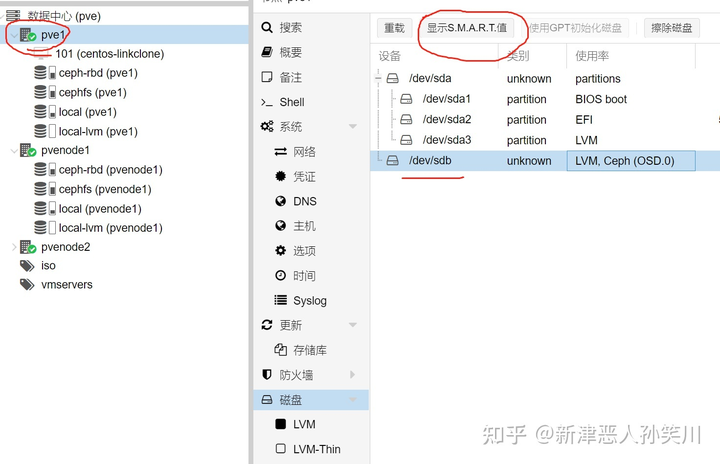Image resolution: width=720 pixels, height=464 pixels.
Task: Open the 系统 system menu item
Action: tap(311, 127)
